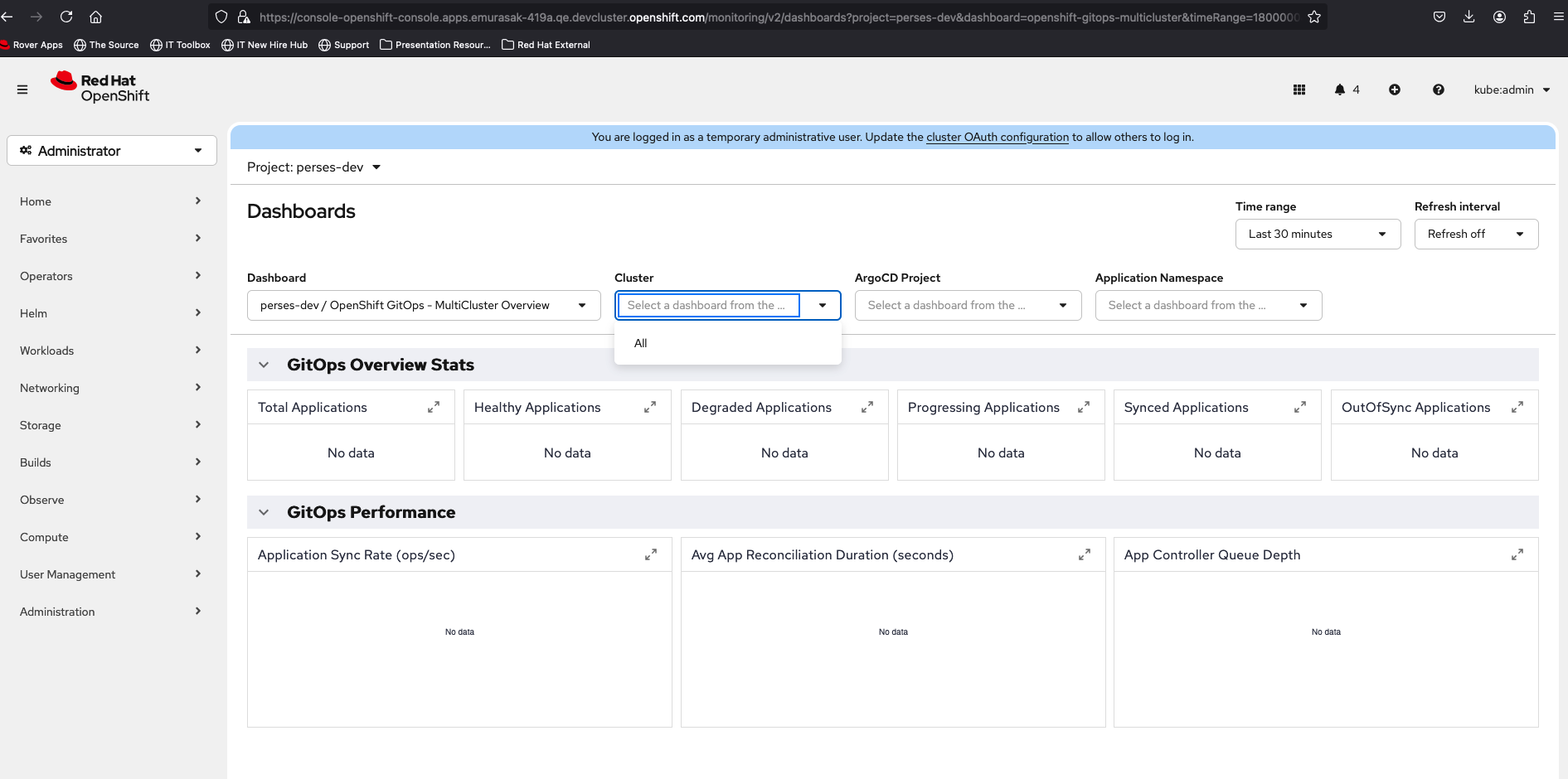The image size is (1568, 779).
Task: Open the Time range dropdown
Action: tap(1317, 234)
